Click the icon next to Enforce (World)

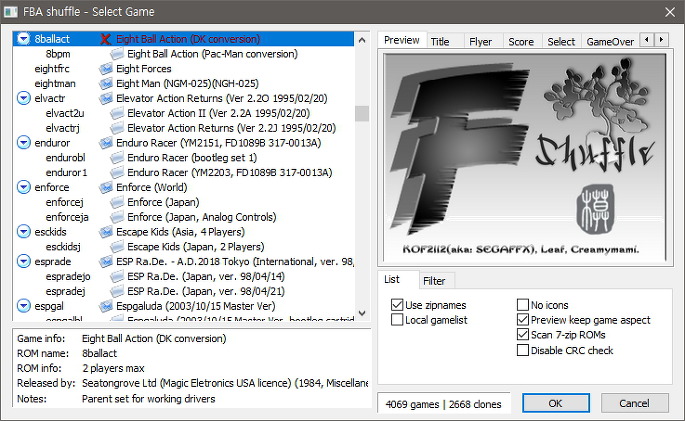tap(106, 187)
